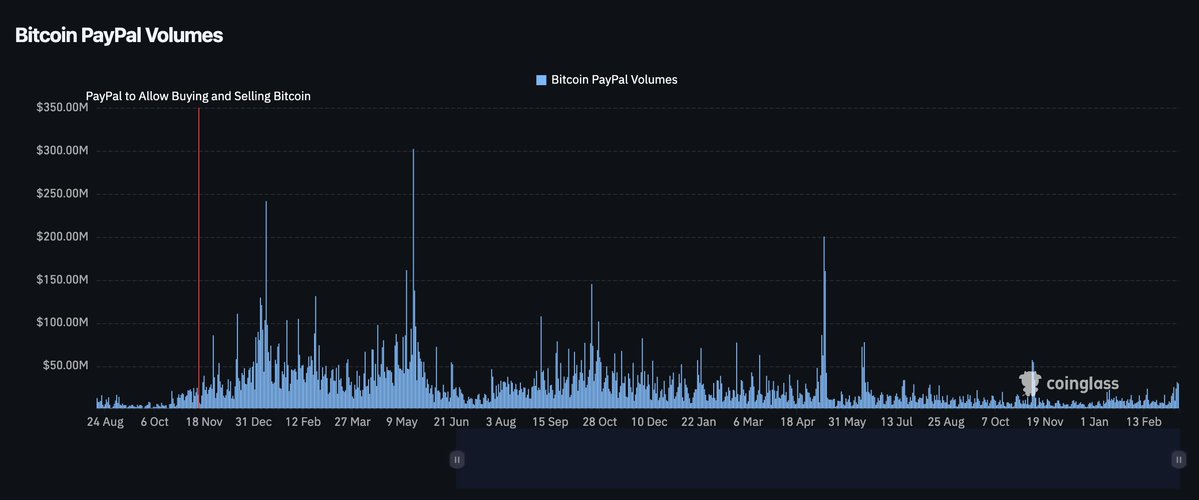Click the red PayPal announcement marker line

tap(199, 258)
